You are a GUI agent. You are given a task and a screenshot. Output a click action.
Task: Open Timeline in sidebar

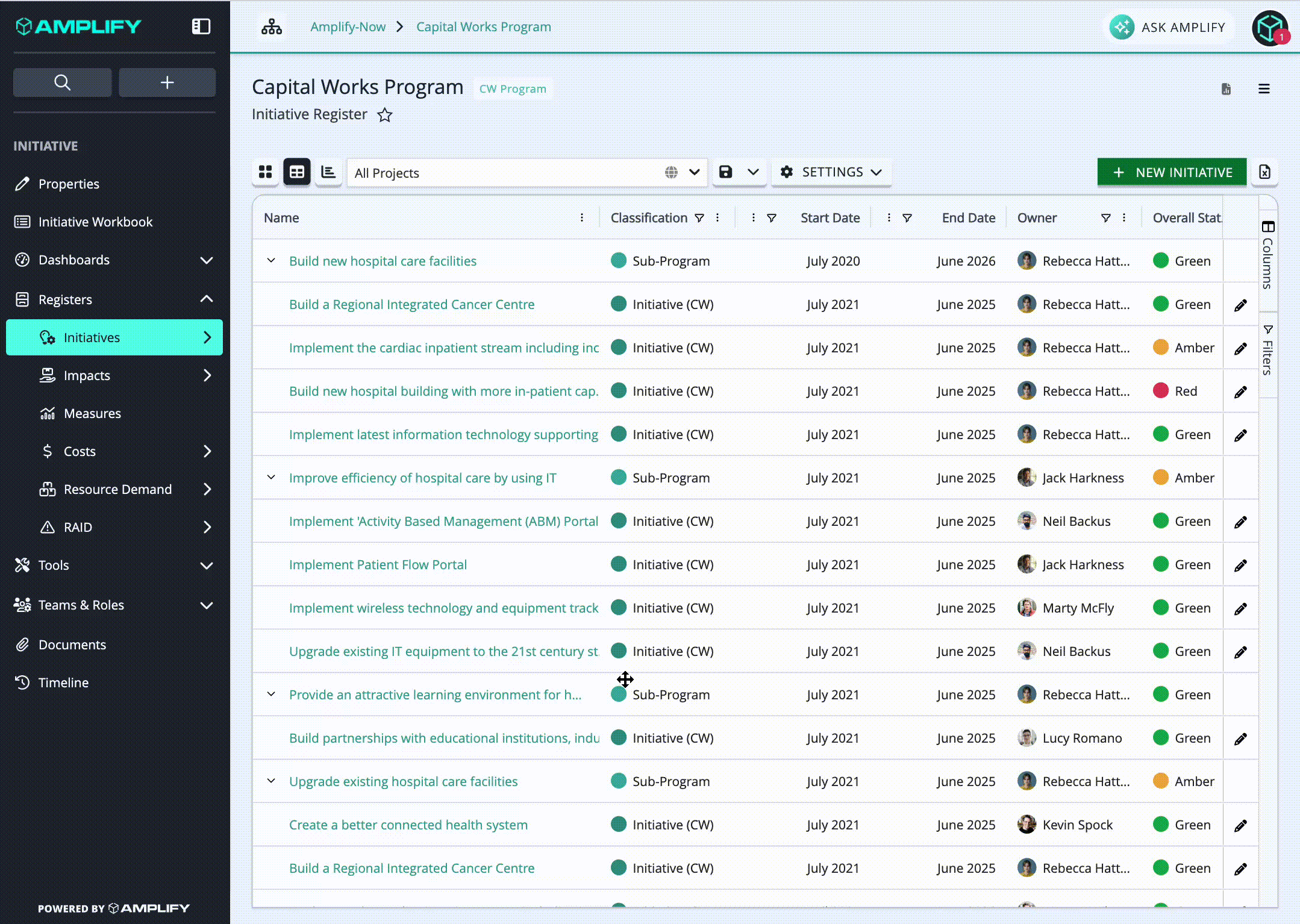coord(114,682)
